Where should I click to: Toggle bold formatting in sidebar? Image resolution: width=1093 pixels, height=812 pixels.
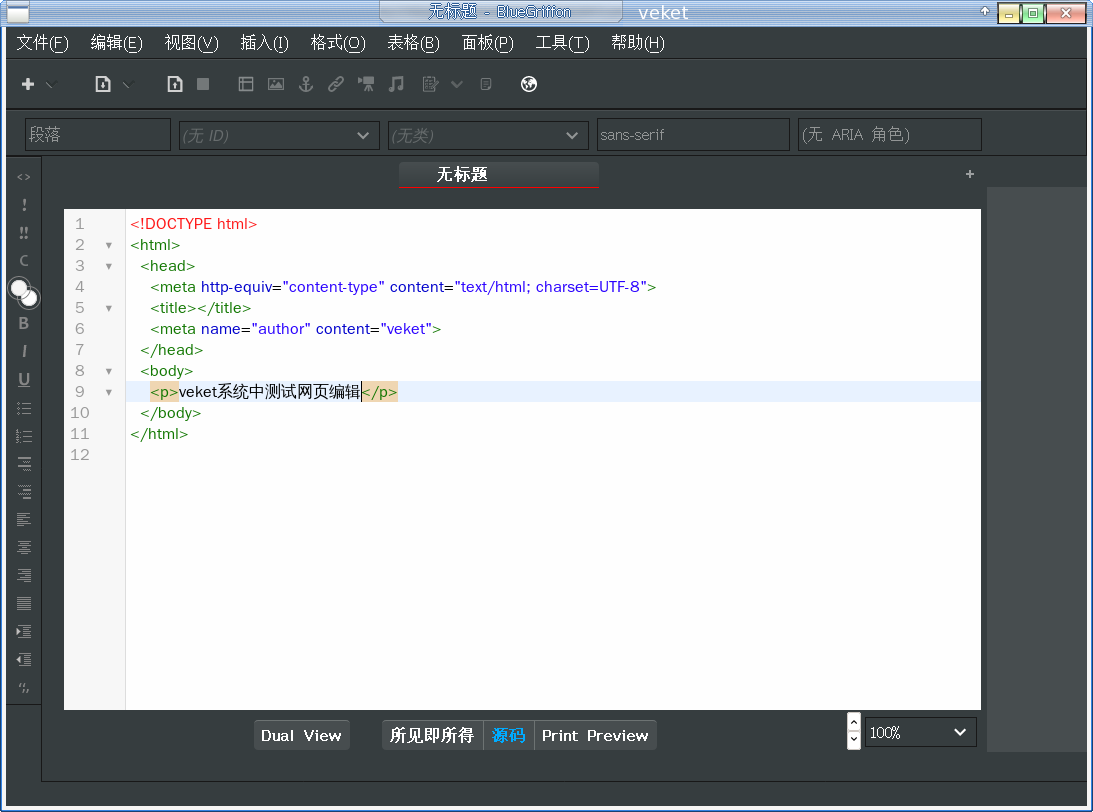(24, 323)
